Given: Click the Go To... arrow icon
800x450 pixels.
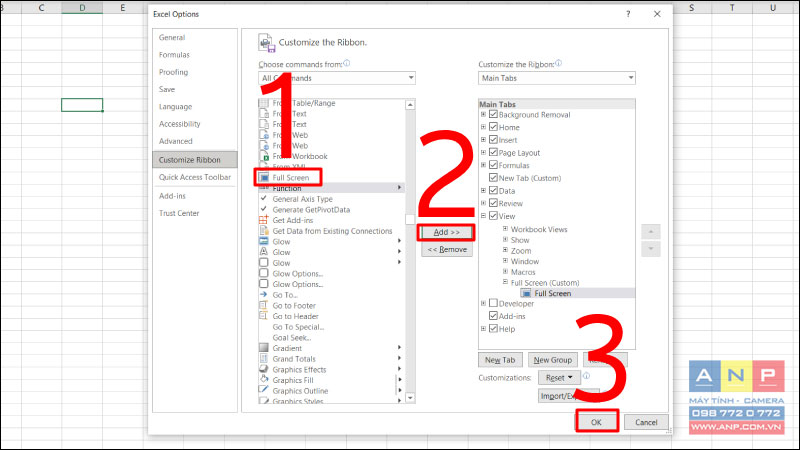Looking at the screenshot, I should pos(263,294).
